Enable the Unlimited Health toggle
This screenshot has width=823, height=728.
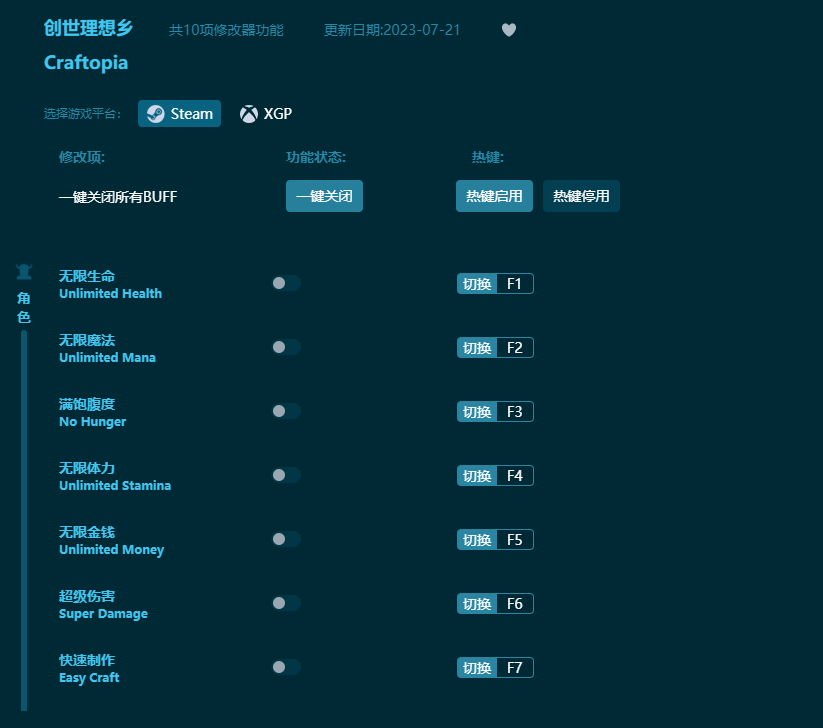click(285, 283)
